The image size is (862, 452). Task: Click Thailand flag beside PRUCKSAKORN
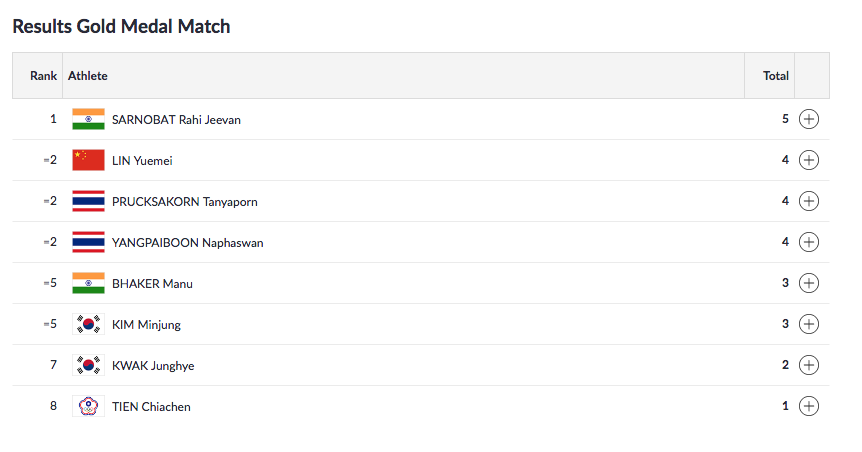coord(88,201)
